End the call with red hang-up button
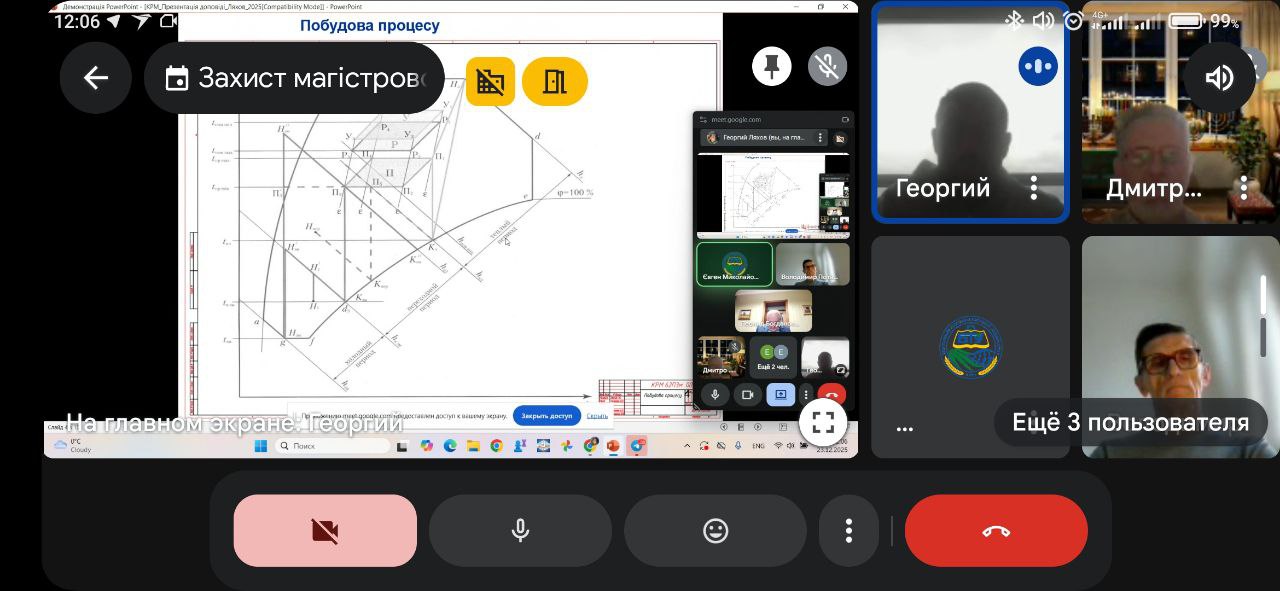This screenshot has width=1280, height=591. tap(996, 530)
